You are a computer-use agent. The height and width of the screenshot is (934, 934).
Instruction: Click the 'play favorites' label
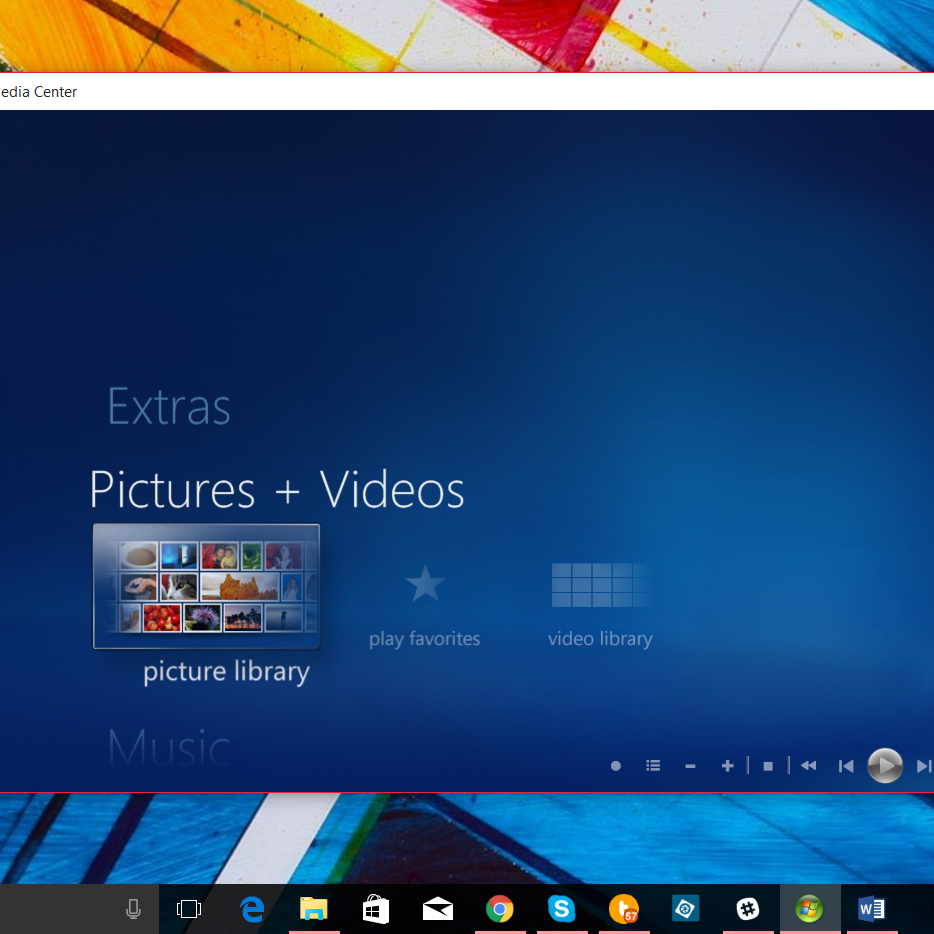coord(424,639)
